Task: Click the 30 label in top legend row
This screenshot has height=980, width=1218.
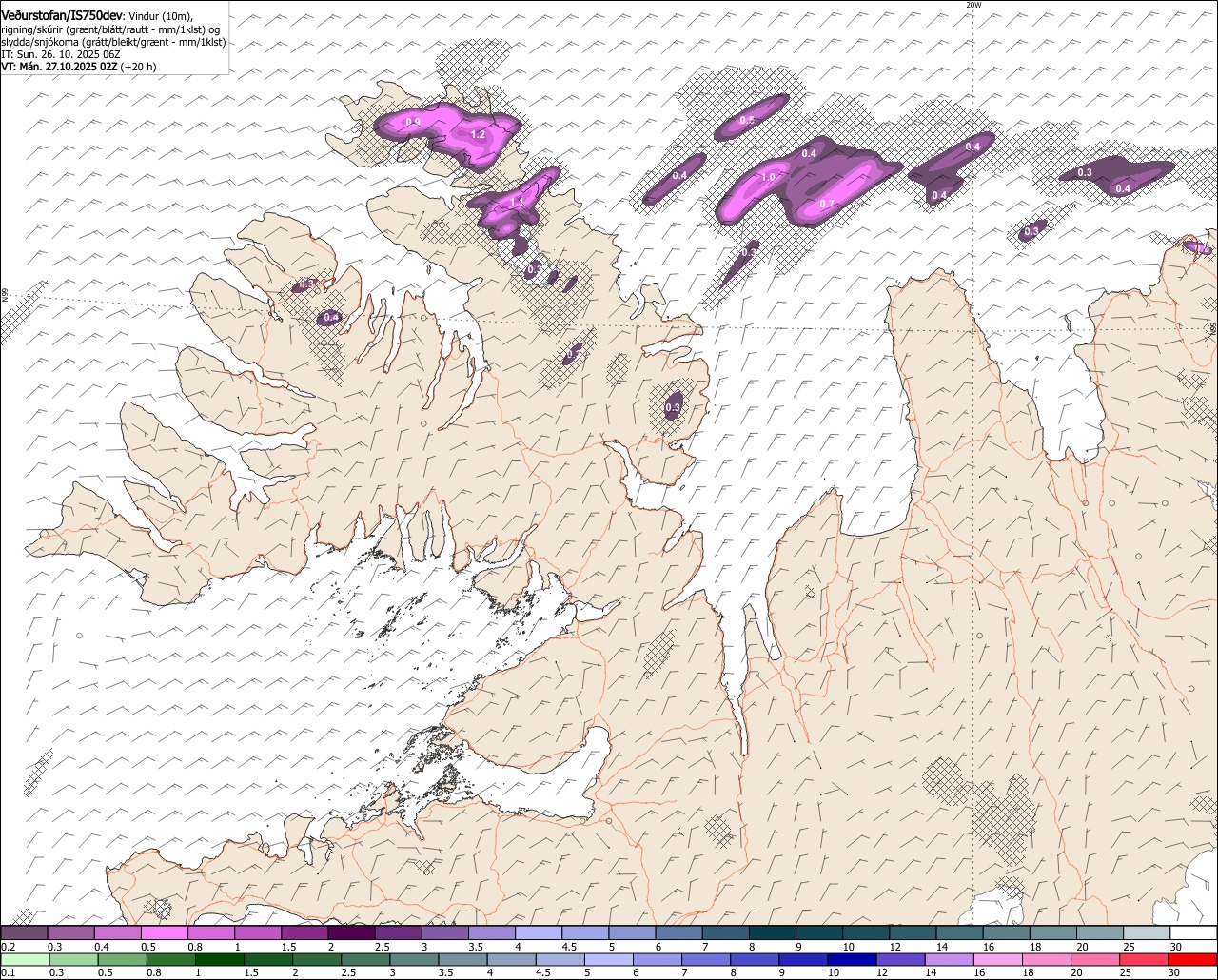Action: point(1176,947)
